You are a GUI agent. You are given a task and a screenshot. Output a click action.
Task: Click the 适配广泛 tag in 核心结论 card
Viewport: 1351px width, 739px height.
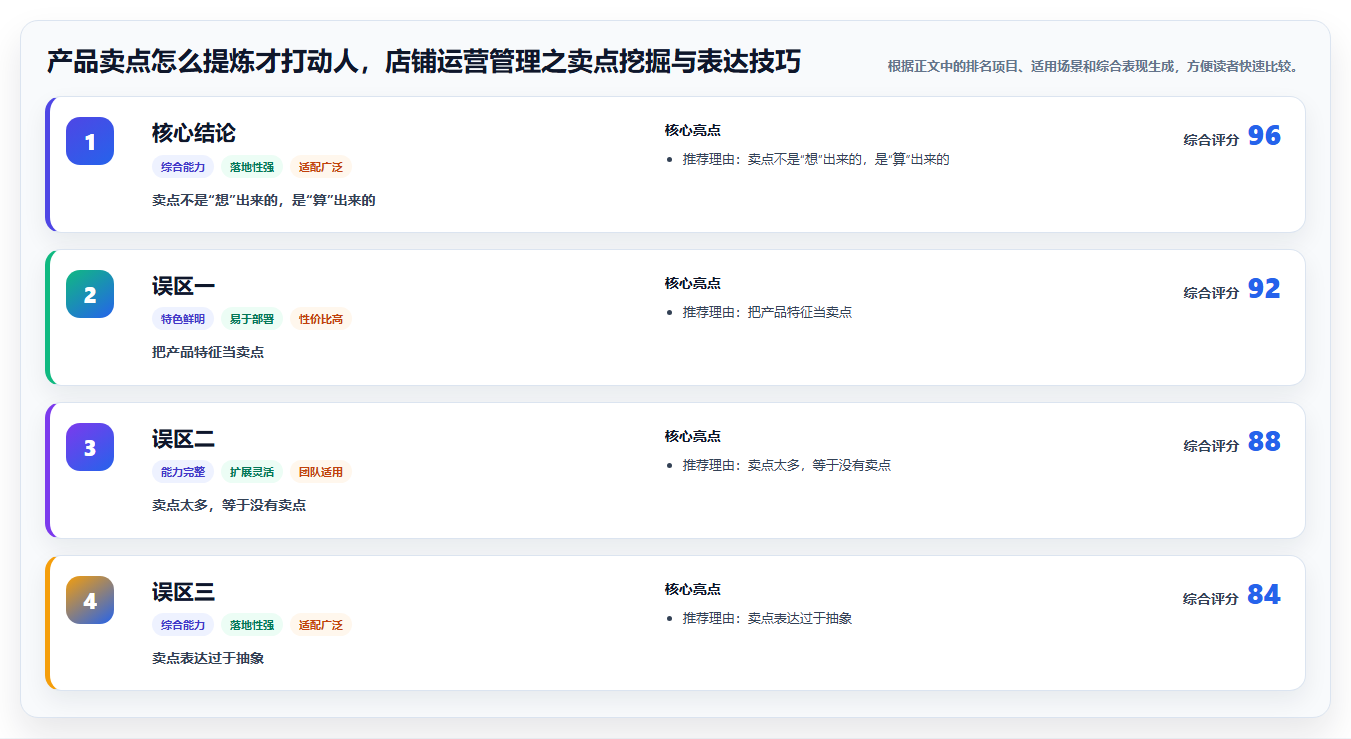pyautogui.click(x=321, y=167)
